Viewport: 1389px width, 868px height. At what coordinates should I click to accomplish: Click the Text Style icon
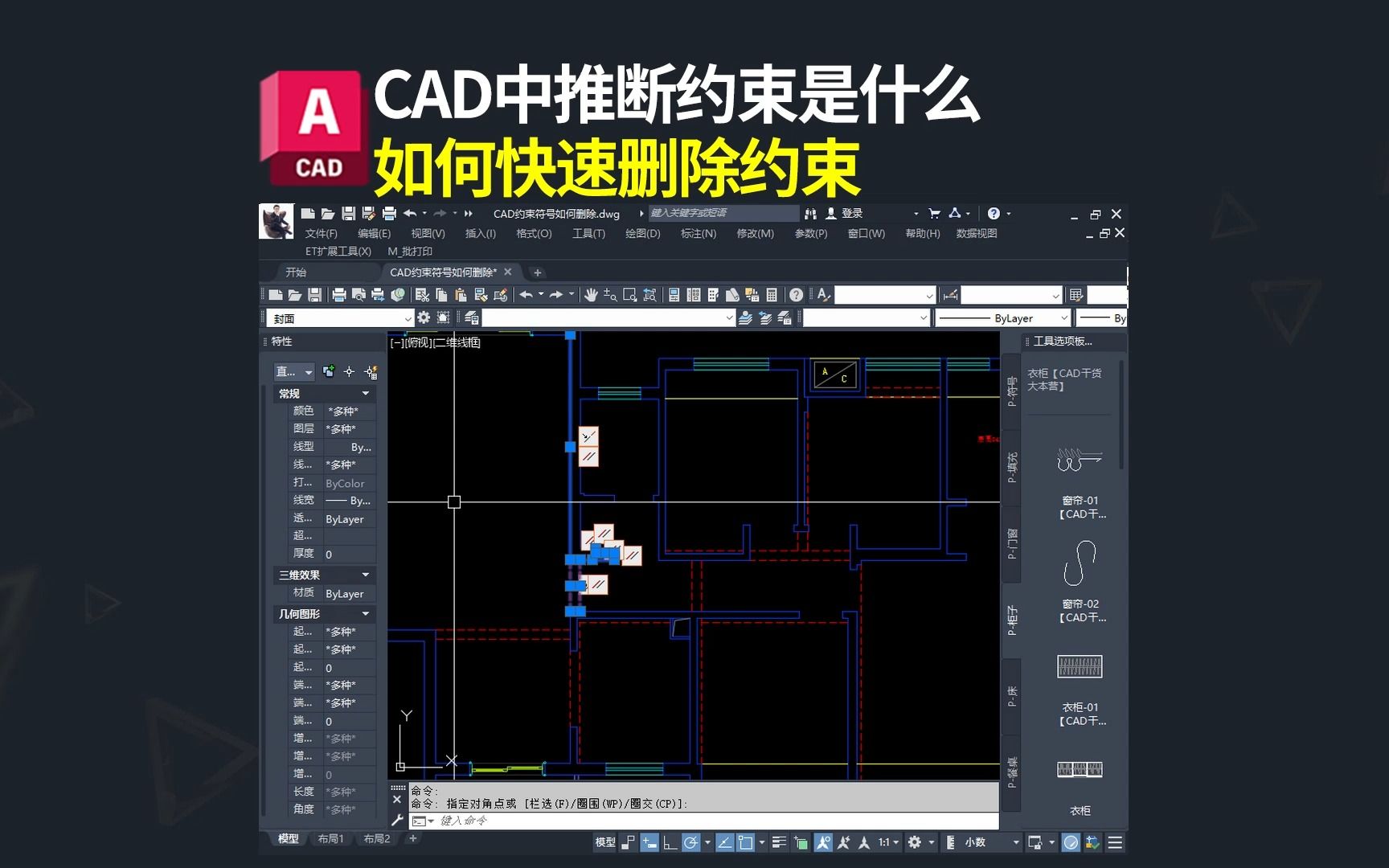(x=823, y=296)
